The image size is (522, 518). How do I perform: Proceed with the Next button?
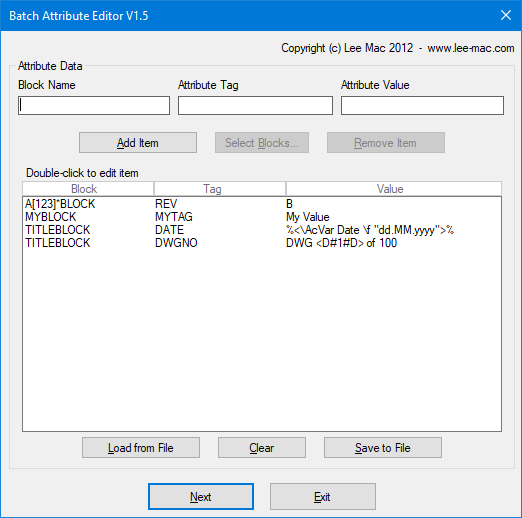(201, 497)
